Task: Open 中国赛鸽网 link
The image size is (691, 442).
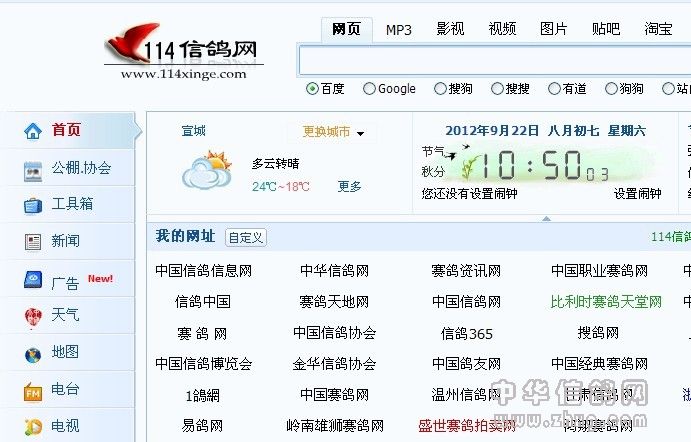Action: click(x=334, y=395)
